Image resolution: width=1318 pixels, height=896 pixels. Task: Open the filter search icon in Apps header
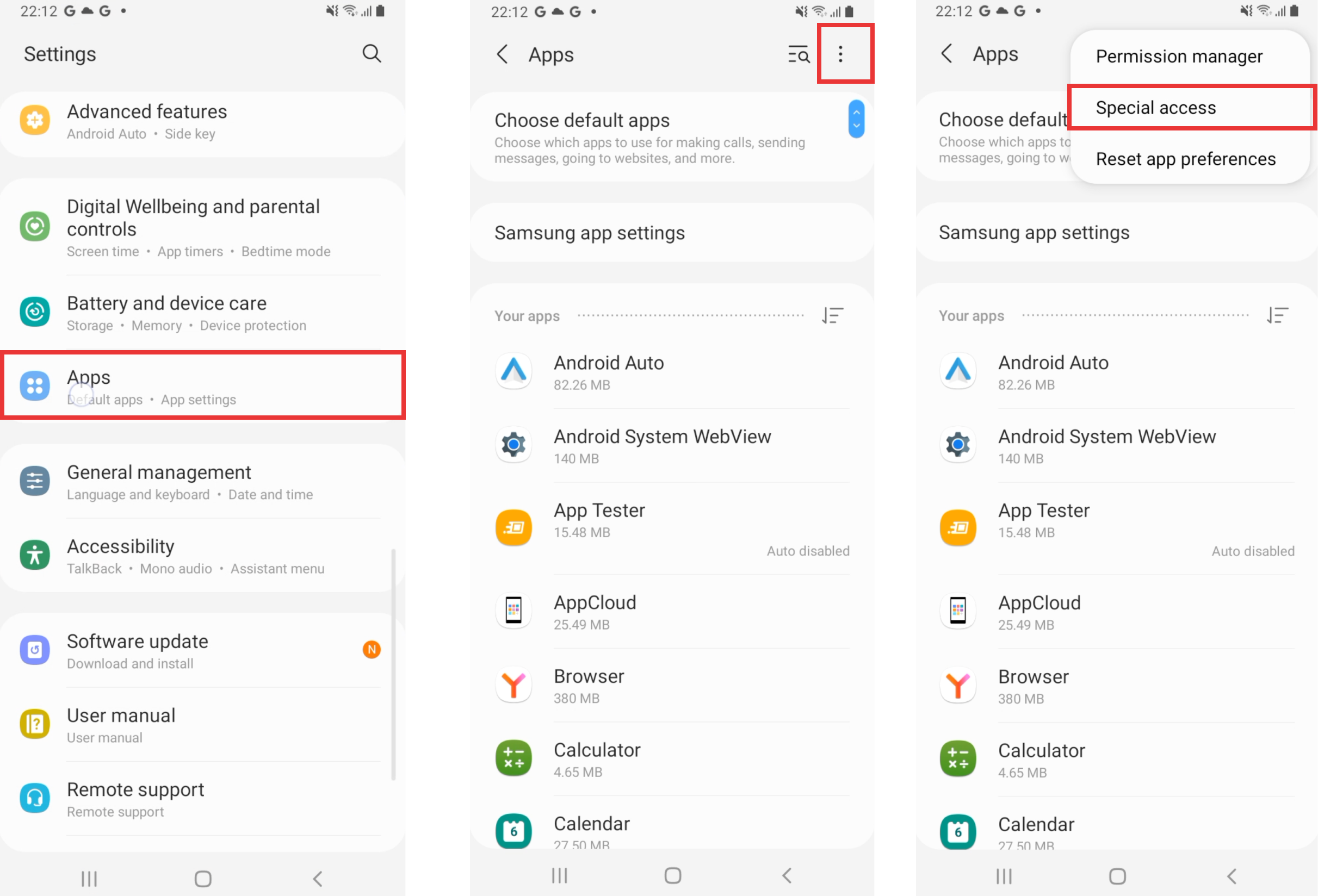pos(799,54)
